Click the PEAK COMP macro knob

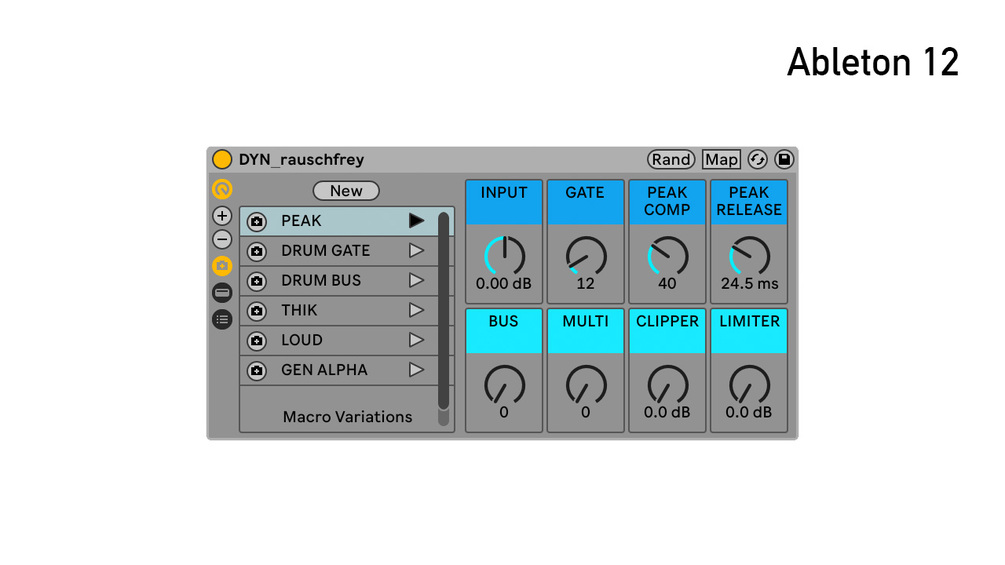coord(667,256)
